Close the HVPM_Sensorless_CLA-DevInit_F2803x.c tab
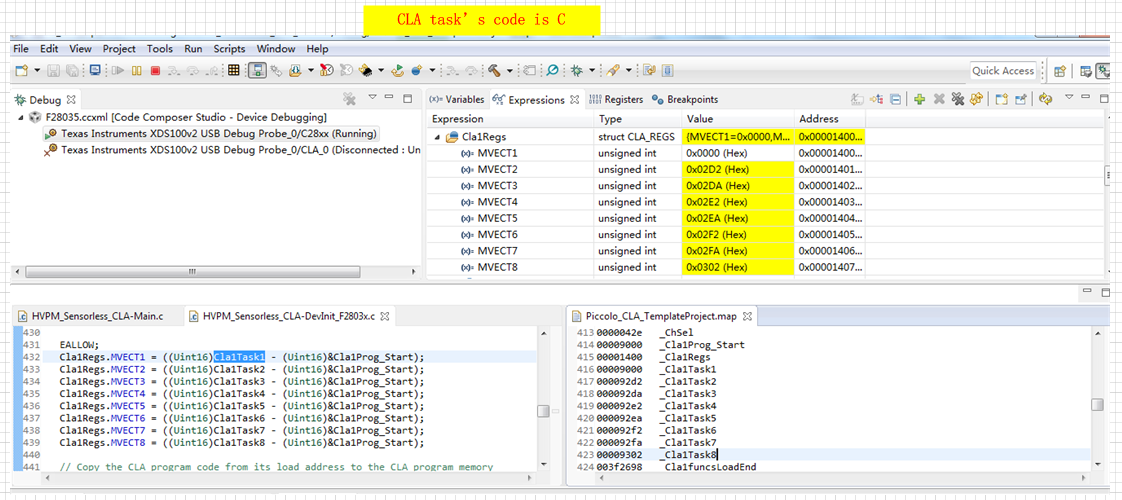The width and height of the screenshot is (1122, 500). click(384, 315)
